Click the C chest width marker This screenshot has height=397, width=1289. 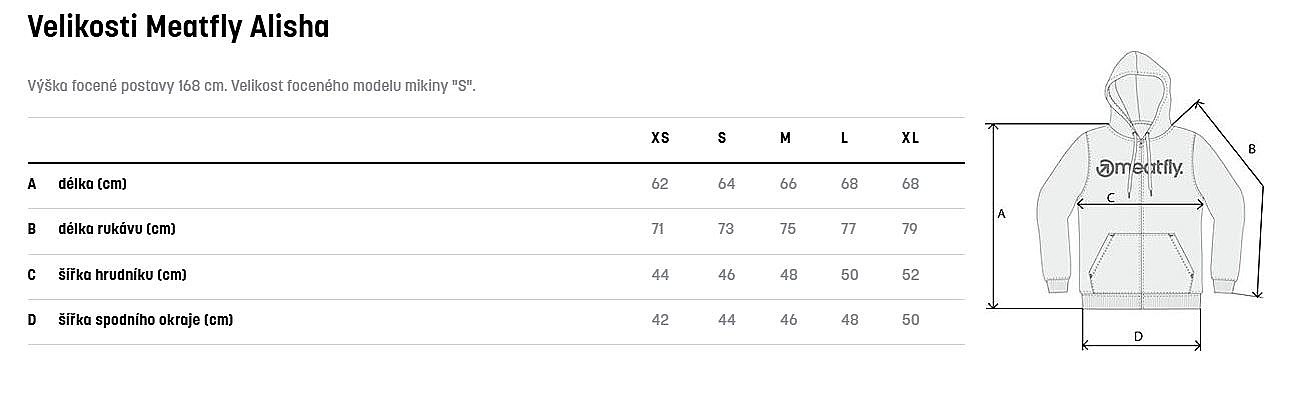coord(1111,198)
